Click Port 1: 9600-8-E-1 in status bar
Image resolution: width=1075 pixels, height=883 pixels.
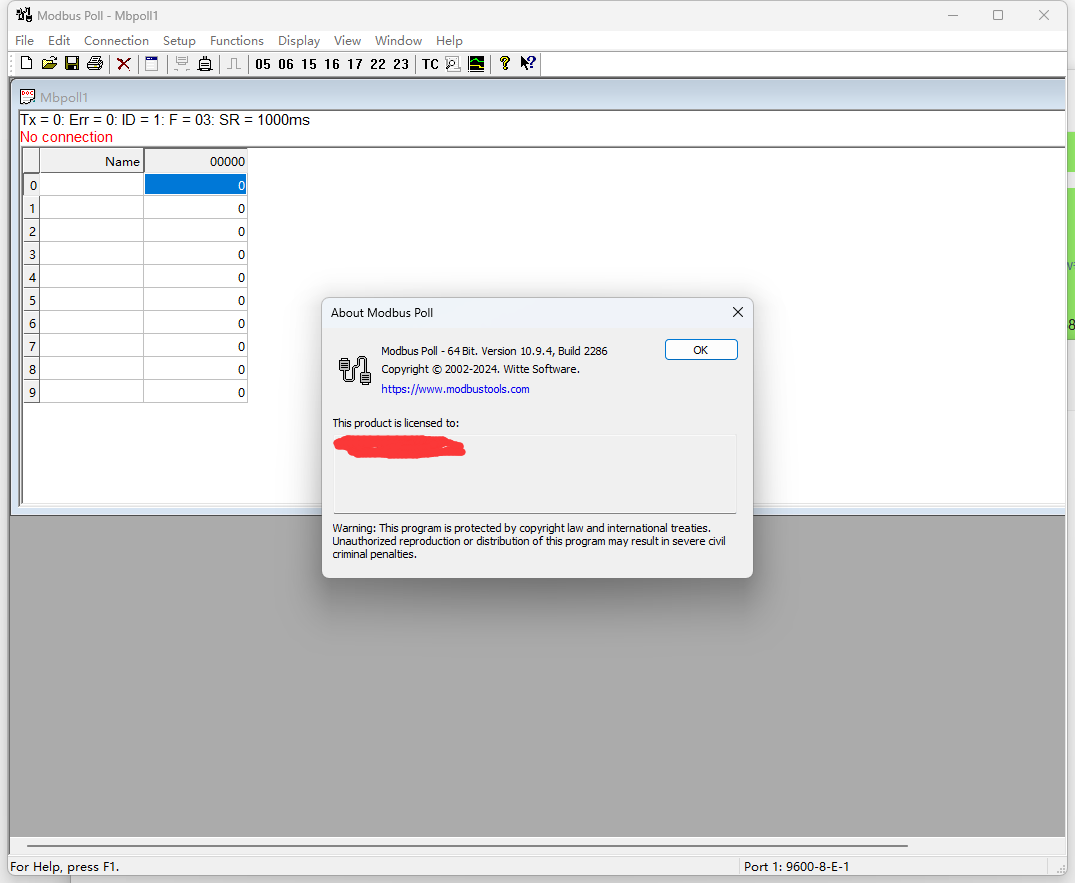pyautogui.click(x=797, y=867)
